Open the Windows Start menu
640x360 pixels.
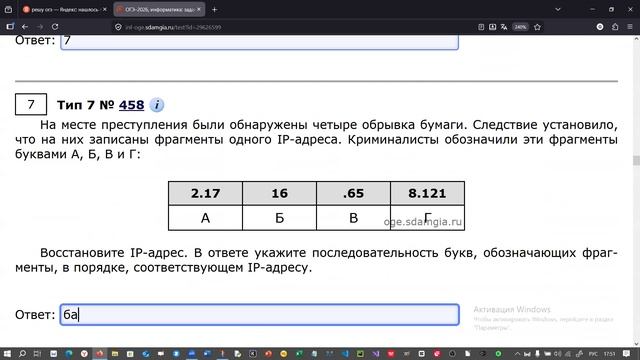7,354
